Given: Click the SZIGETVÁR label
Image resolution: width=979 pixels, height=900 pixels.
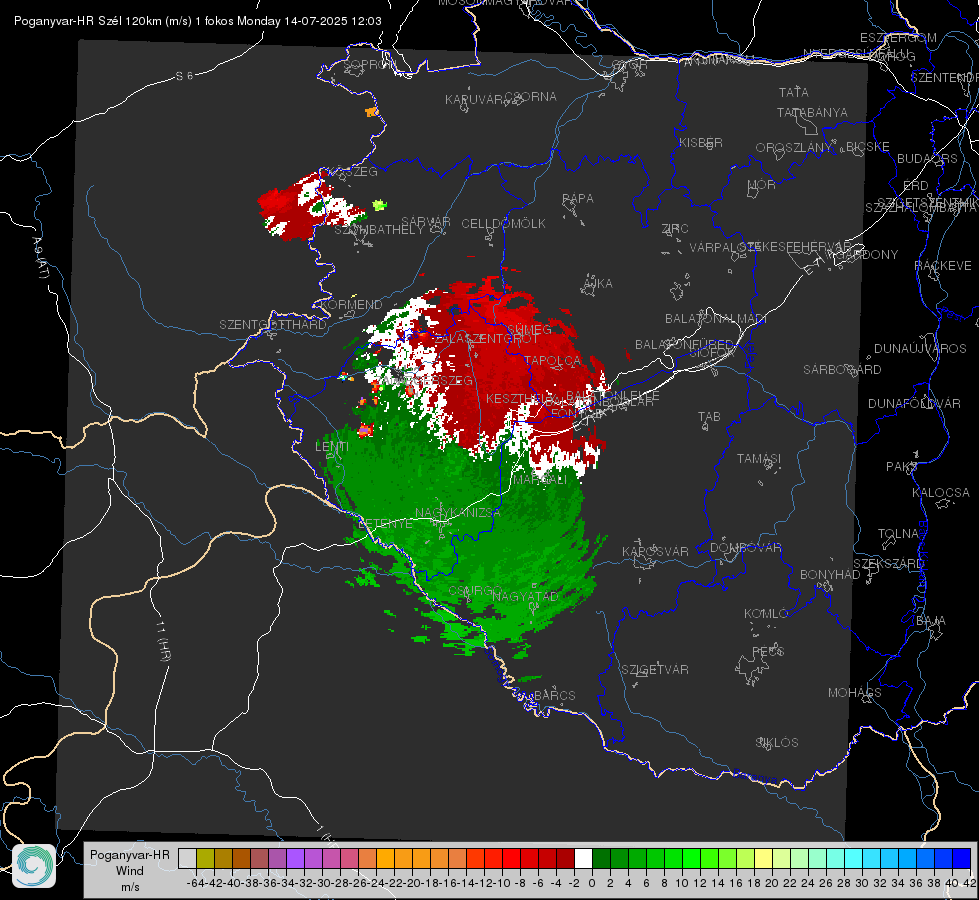Looking at the screenshot, I should [x=654, y=669].
